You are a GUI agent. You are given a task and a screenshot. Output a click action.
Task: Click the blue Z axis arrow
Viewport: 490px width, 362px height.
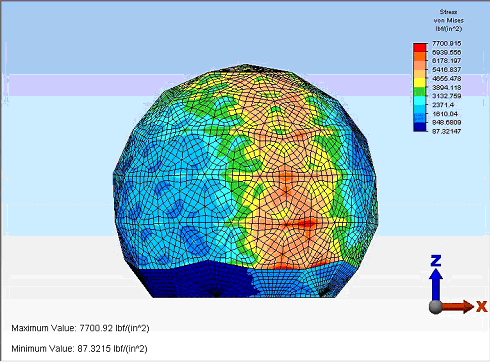click(435, 283)
